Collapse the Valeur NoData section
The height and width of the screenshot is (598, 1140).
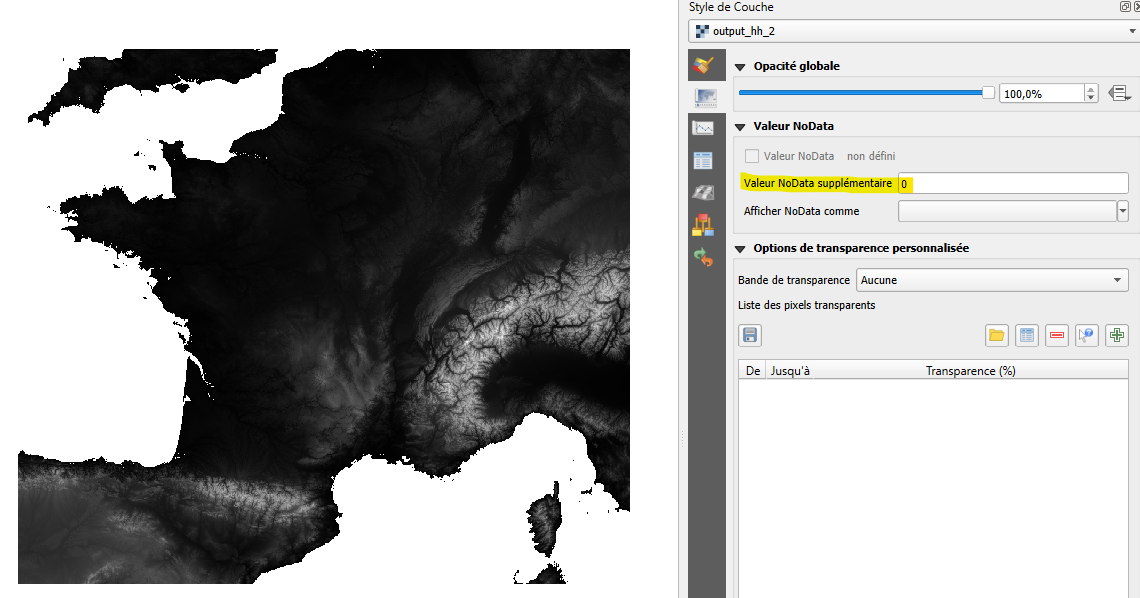pyautogui.click(x=741, y=127)
